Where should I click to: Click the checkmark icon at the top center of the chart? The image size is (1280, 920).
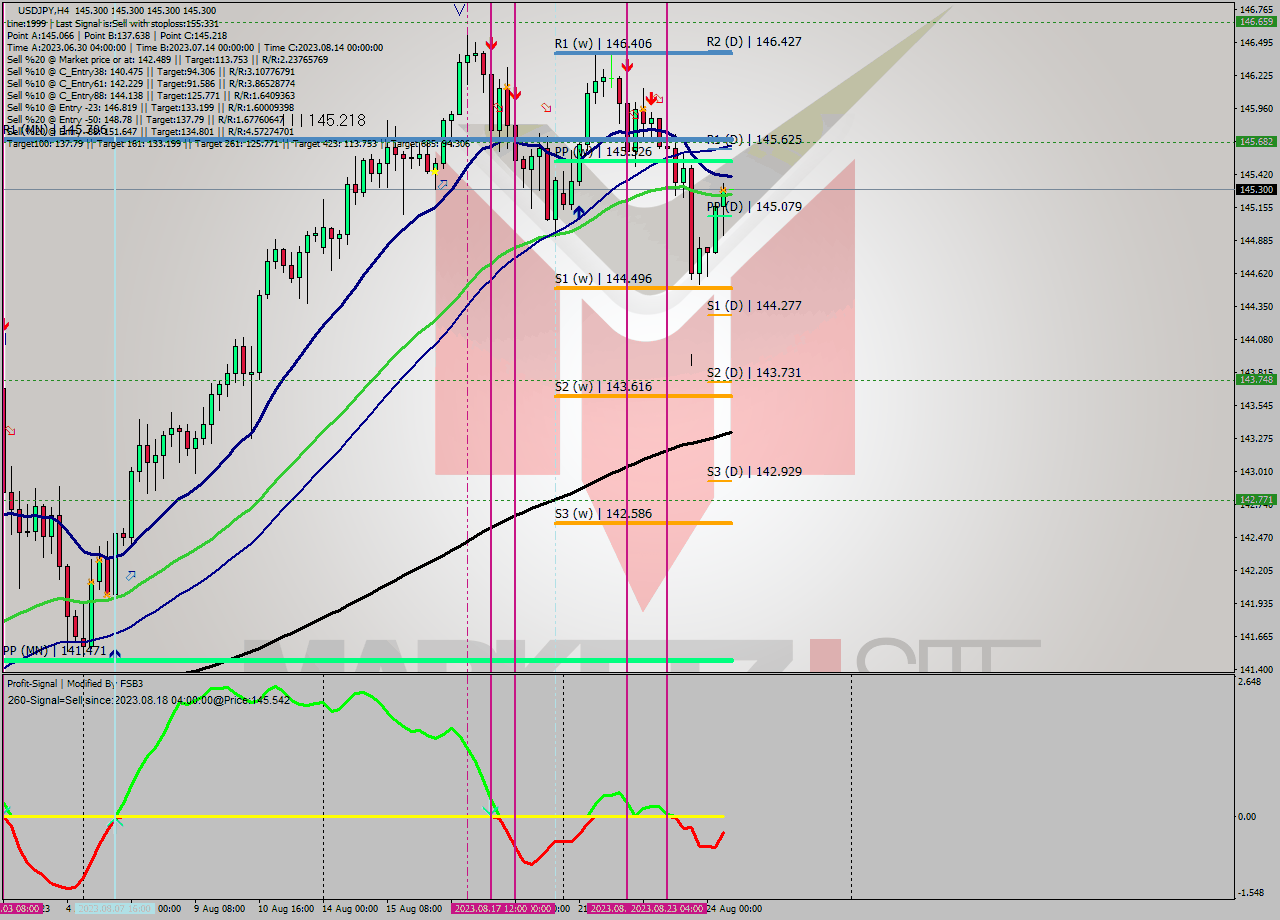coord(460,7)
